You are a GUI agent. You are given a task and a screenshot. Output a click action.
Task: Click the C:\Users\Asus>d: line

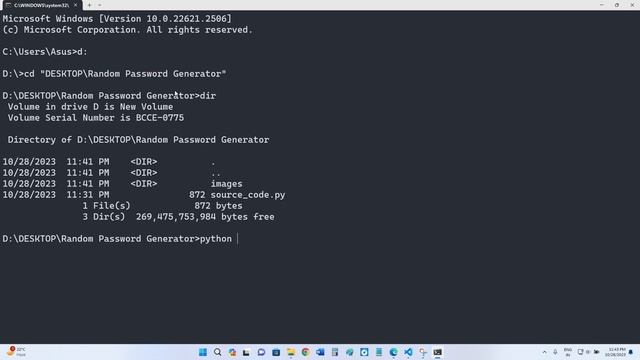pyautogui.click(x=45, y=52)
